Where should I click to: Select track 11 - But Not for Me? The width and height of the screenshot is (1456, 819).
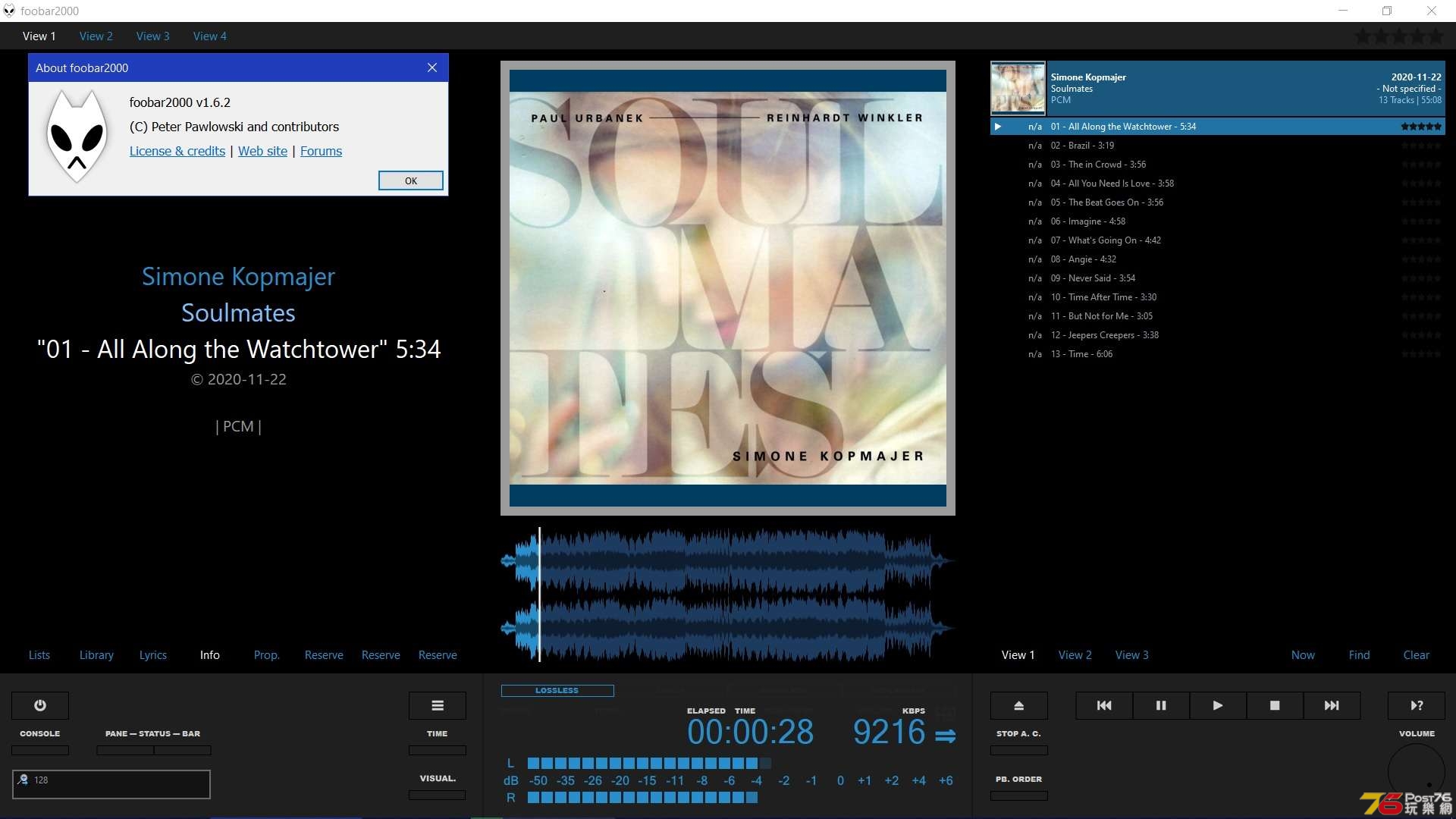[1218, 316]
